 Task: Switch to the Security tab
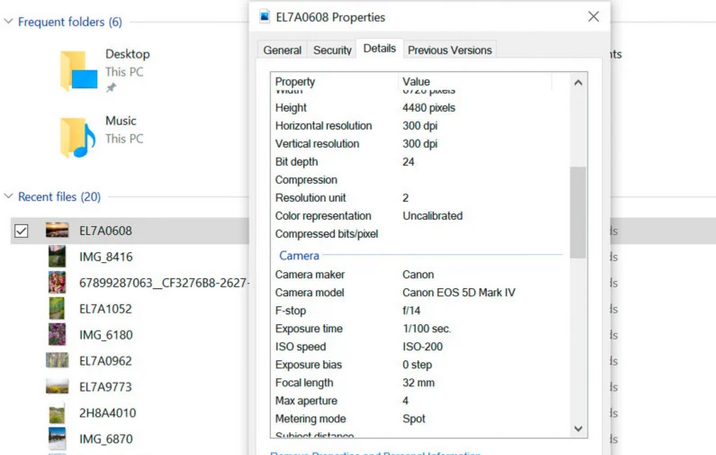click(332, 50)
